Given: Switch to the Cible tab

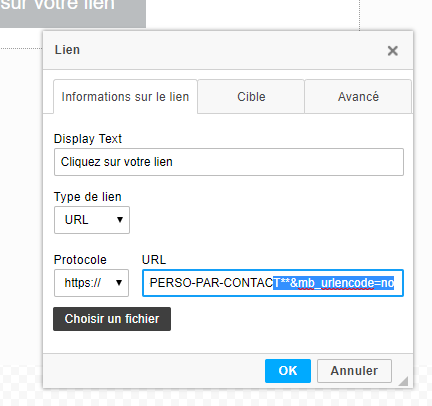Looking at the screenshot, I should pos(251,97).
